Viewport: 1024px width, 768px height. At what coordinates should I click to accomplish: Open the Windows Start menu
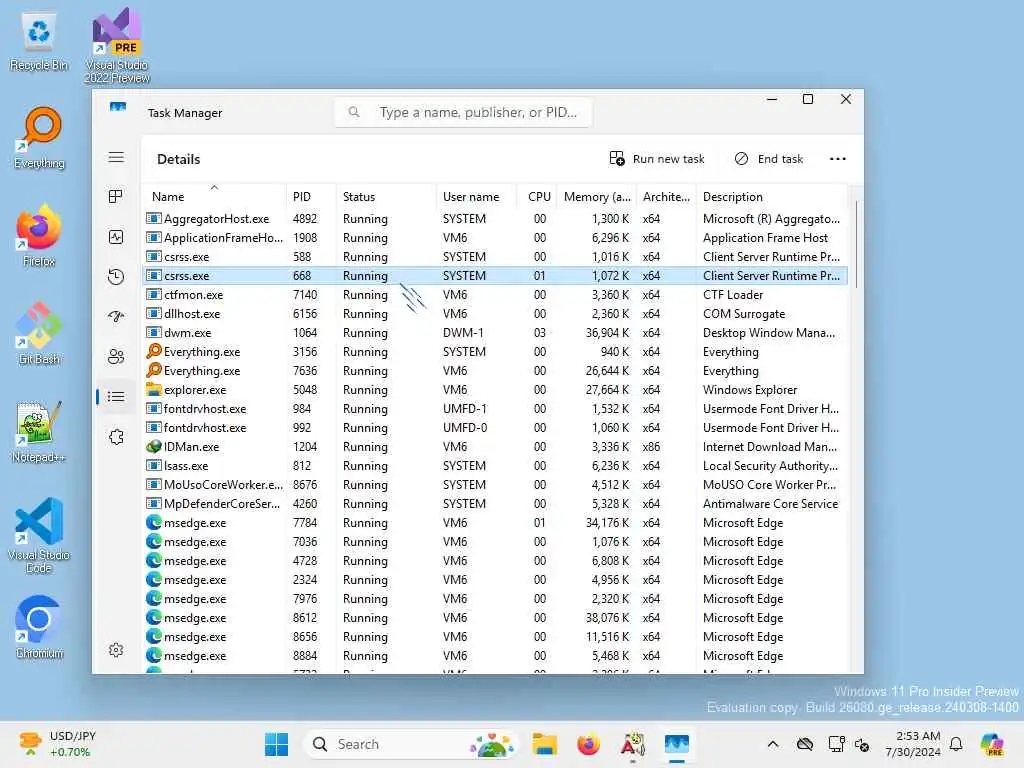276,744
